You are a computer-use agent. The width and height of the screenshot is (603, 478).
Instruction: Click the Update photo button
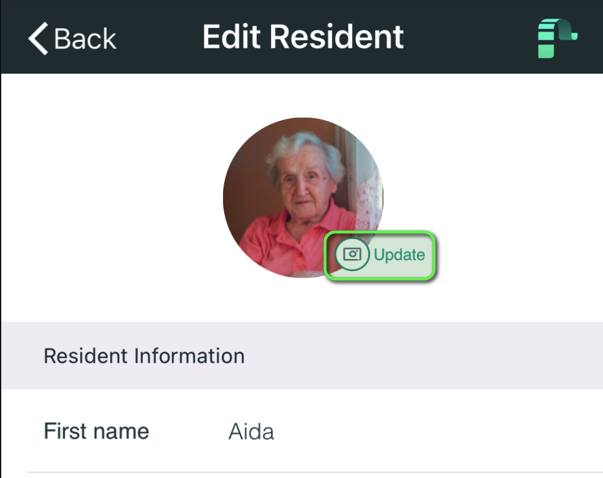tap(380, 255)
